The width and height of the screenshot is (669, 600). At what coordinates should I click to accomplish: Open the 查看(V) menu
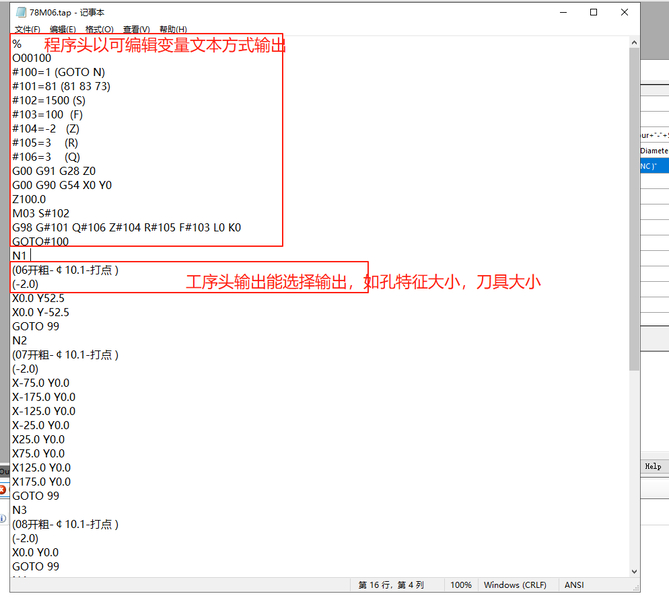coord(137,29)
